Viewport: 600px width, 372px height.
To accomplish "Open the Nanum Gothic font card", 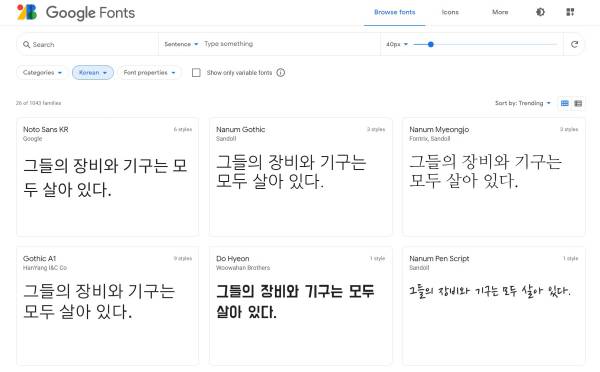I will coord(301,177).
